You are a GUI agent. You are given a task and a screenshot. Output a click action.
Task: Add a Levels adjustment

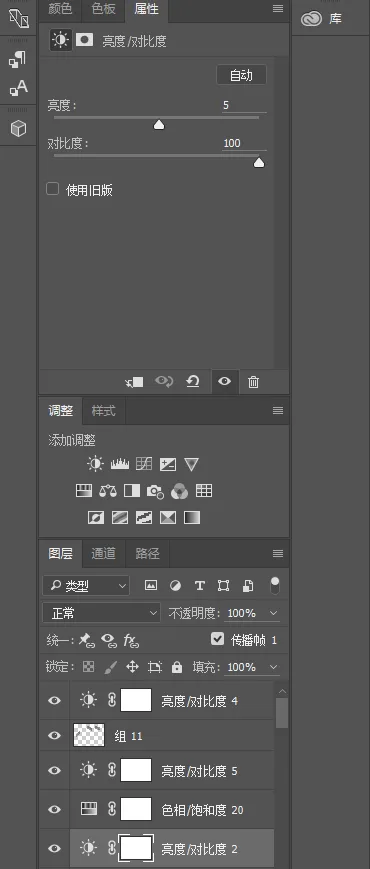(x=120, y=464)
